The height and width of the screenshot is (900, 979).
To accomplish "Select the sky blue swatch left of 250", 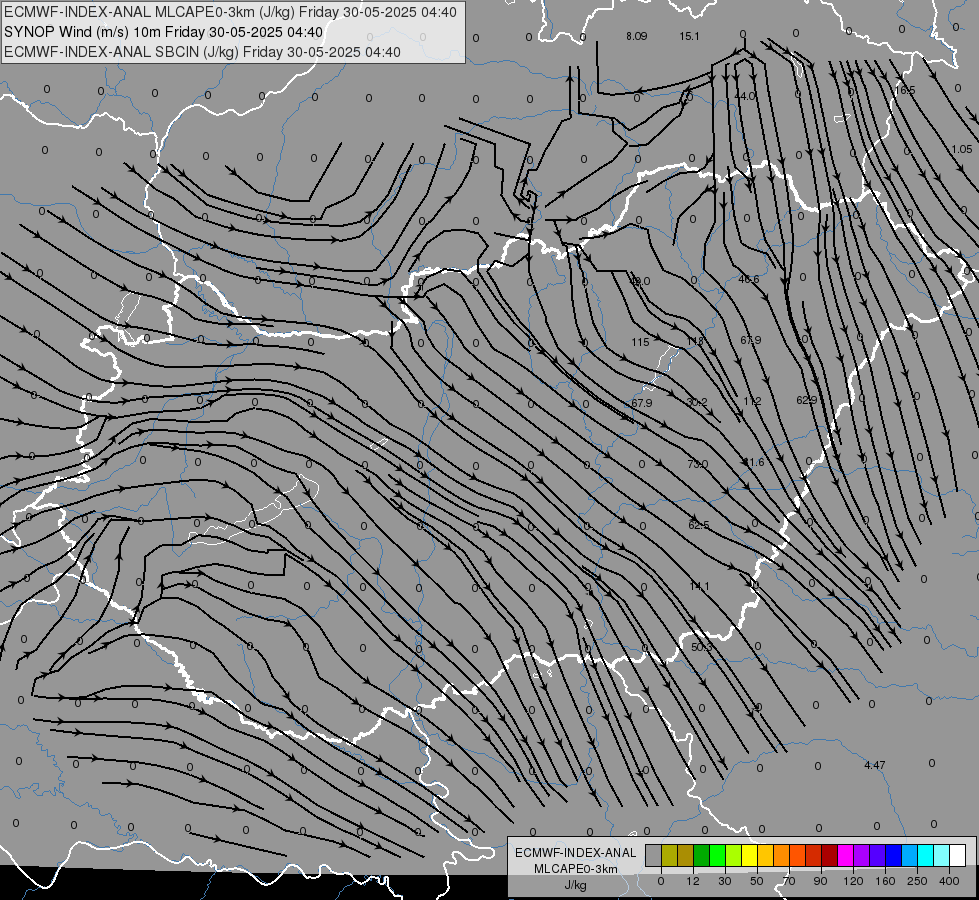I will coord(910,855).
